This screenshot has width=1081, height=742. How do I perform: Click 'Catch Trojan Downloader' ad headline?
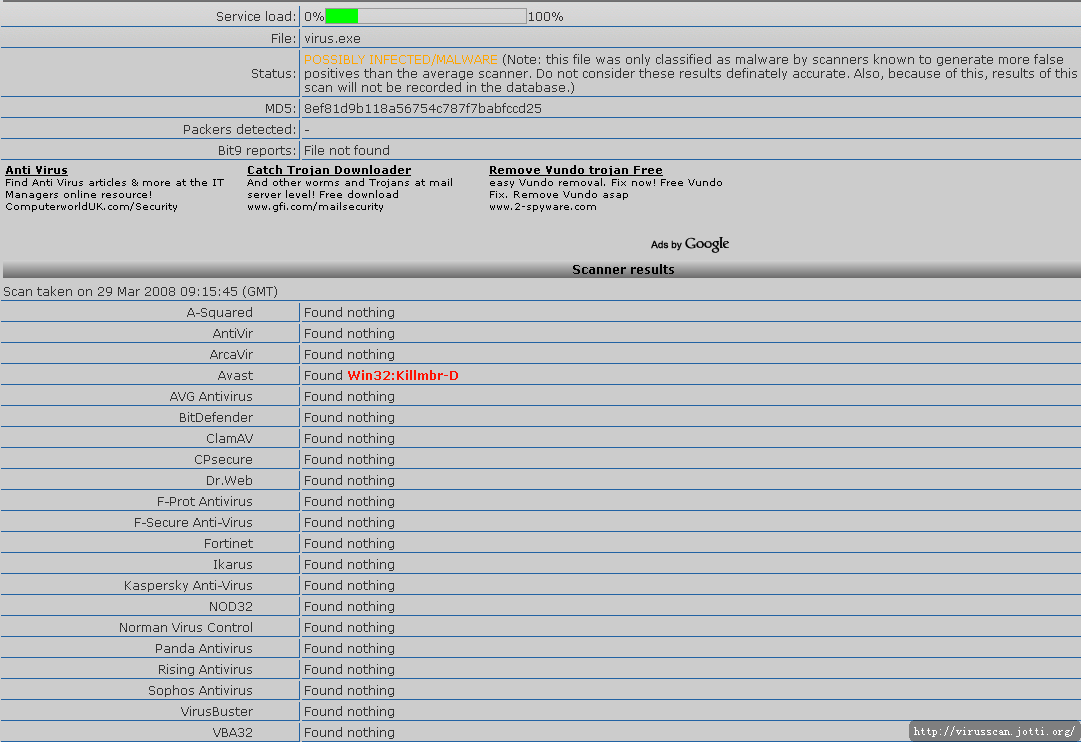tap(329, 170)
